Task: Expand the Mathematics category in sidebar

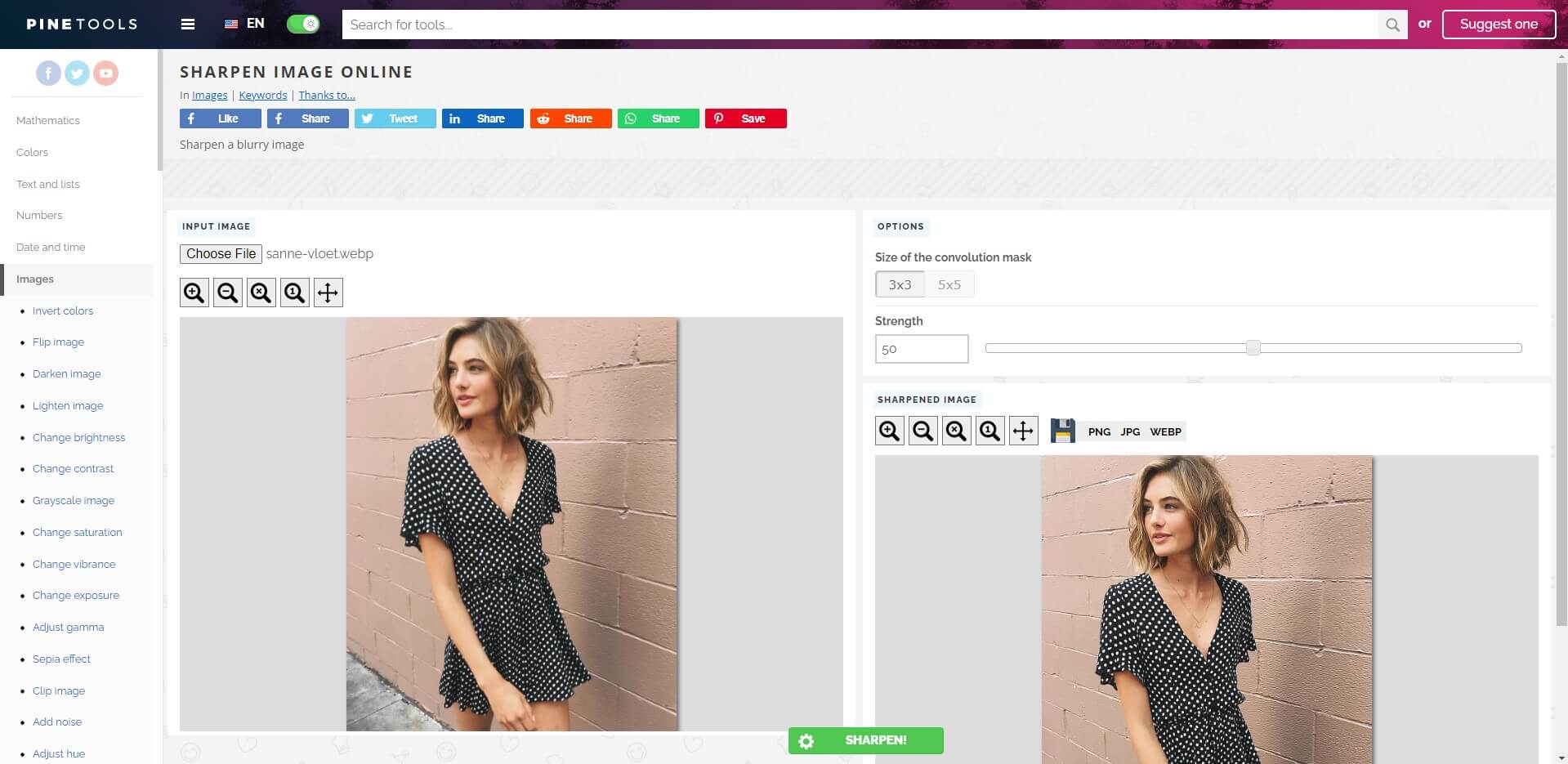Action: [48, 120]
